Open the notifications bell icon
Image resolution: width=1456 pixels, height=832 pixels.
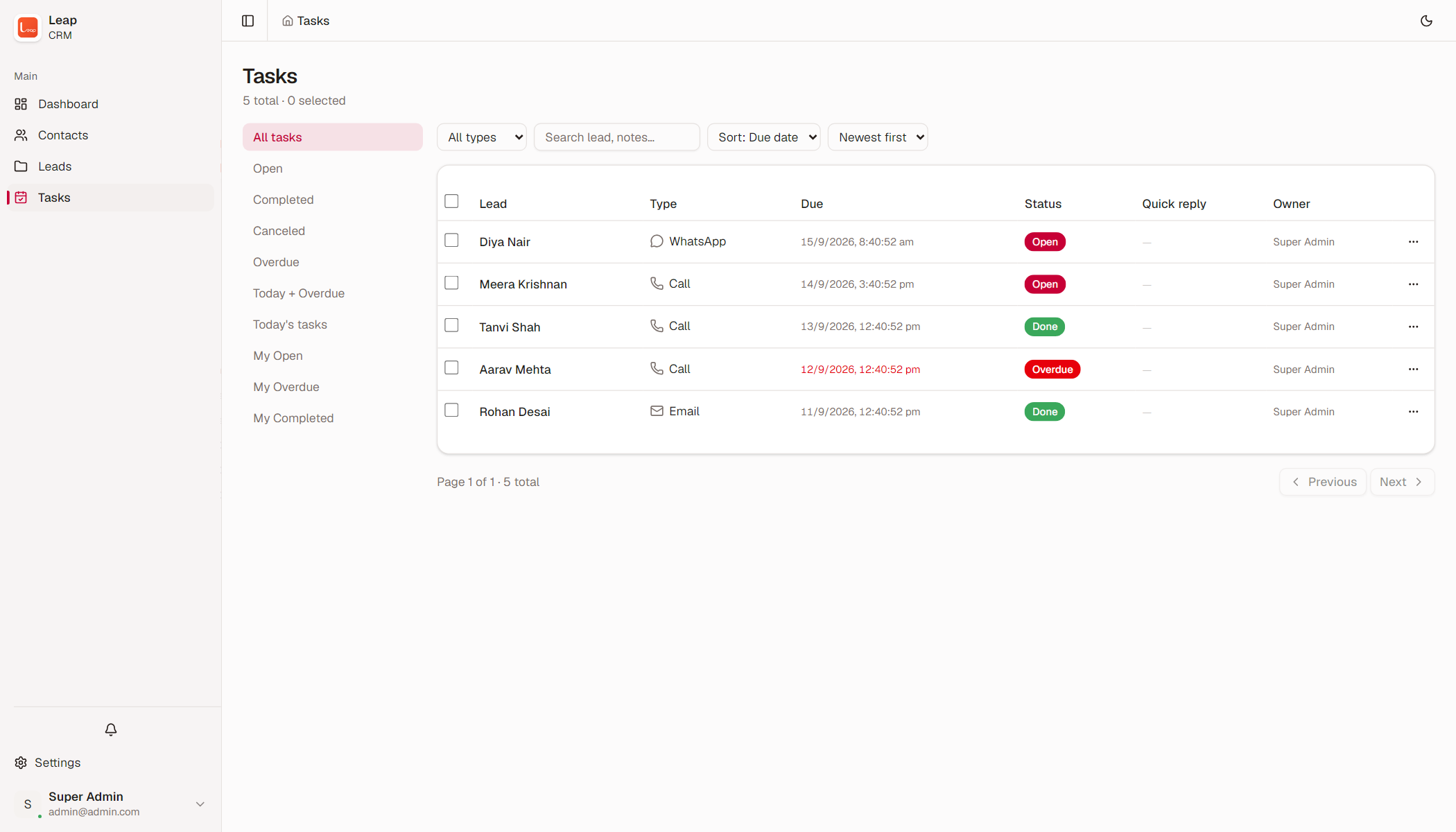pyautogui.click(x=111, y=729)
